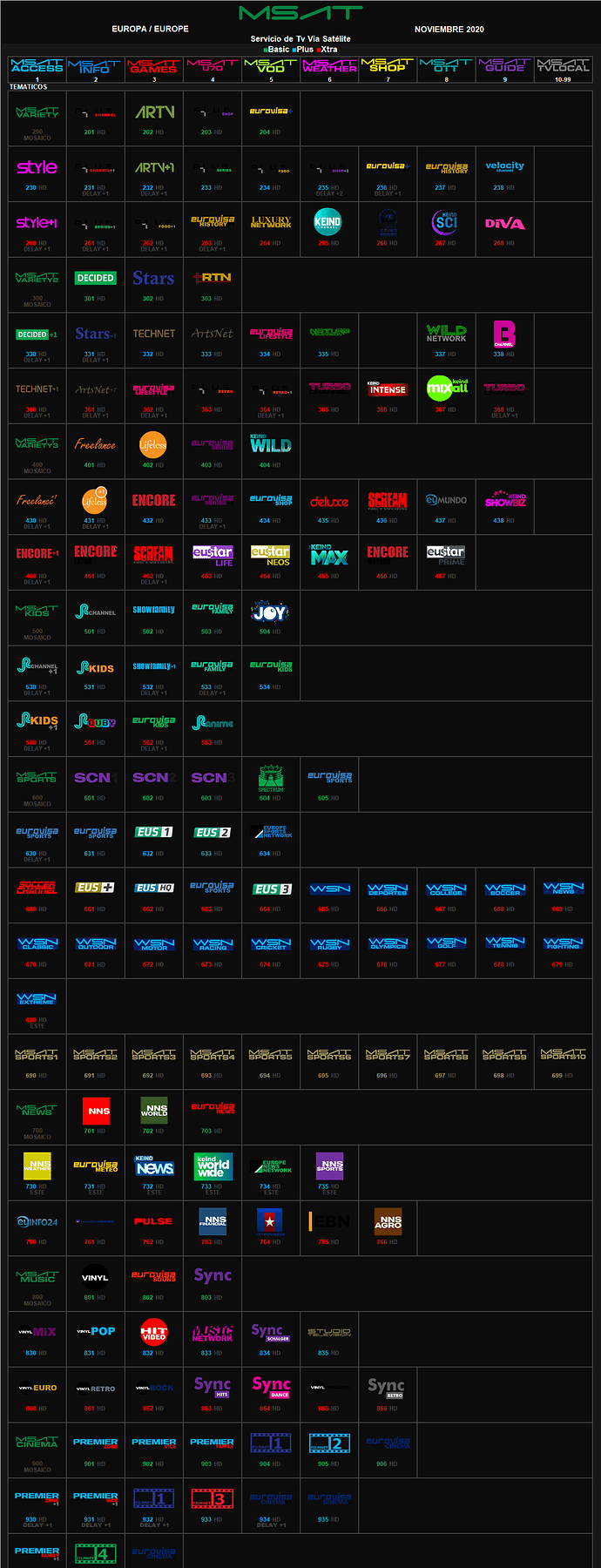Select the ARTV logo on channel 202
Viewport: 601px width, 1568px height.
(x=154, y=112)
